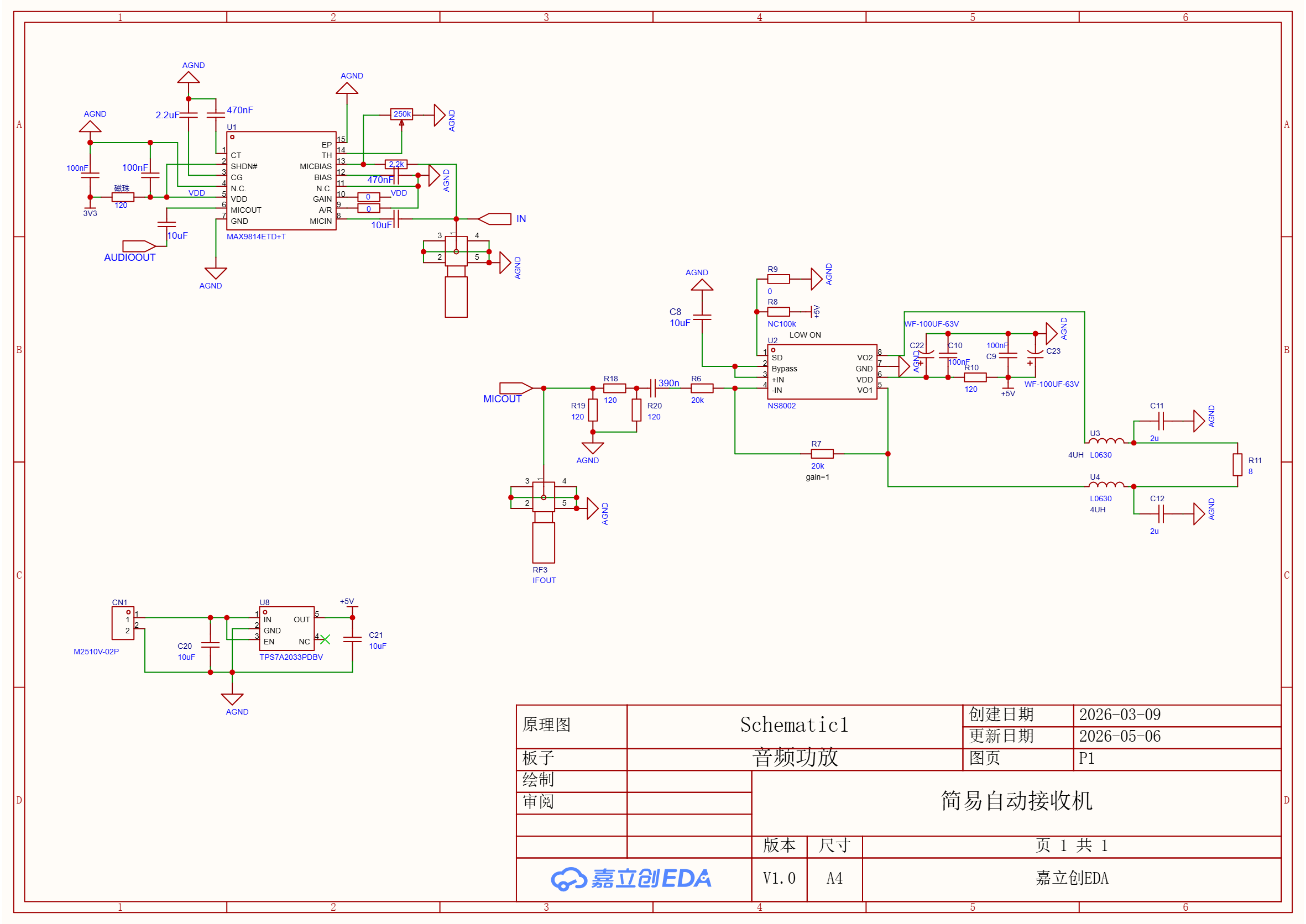
Task: Select the 页 1 共 1 page count
Action: [x=1072, y=846]
